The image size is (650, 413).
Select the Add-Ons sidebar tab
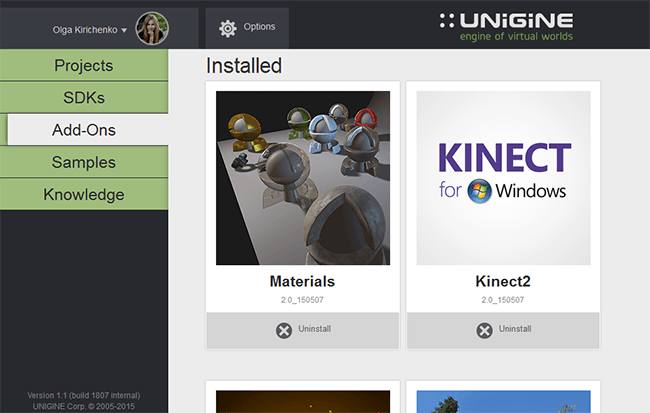(x=85, y=130)
